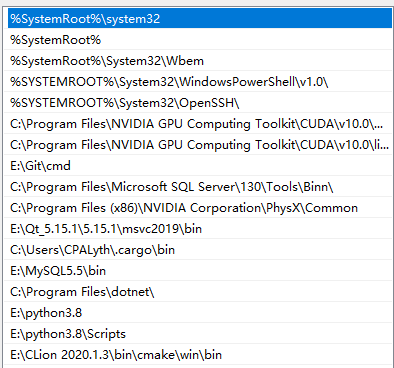Click the E:\Git\cmd entry

[199, 166]
